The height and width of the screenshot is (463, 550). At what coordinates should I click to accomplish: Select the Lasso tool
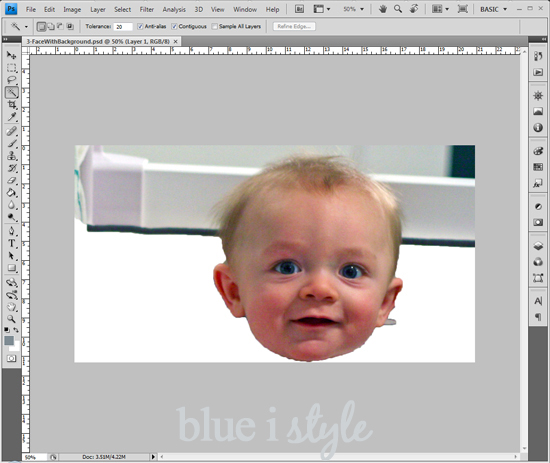click(12, 80)
